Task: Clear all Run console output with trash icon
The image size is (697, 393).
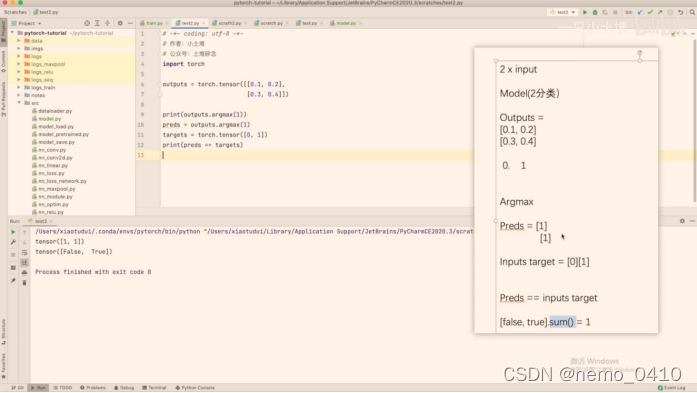Action: [x=24, y=283]
